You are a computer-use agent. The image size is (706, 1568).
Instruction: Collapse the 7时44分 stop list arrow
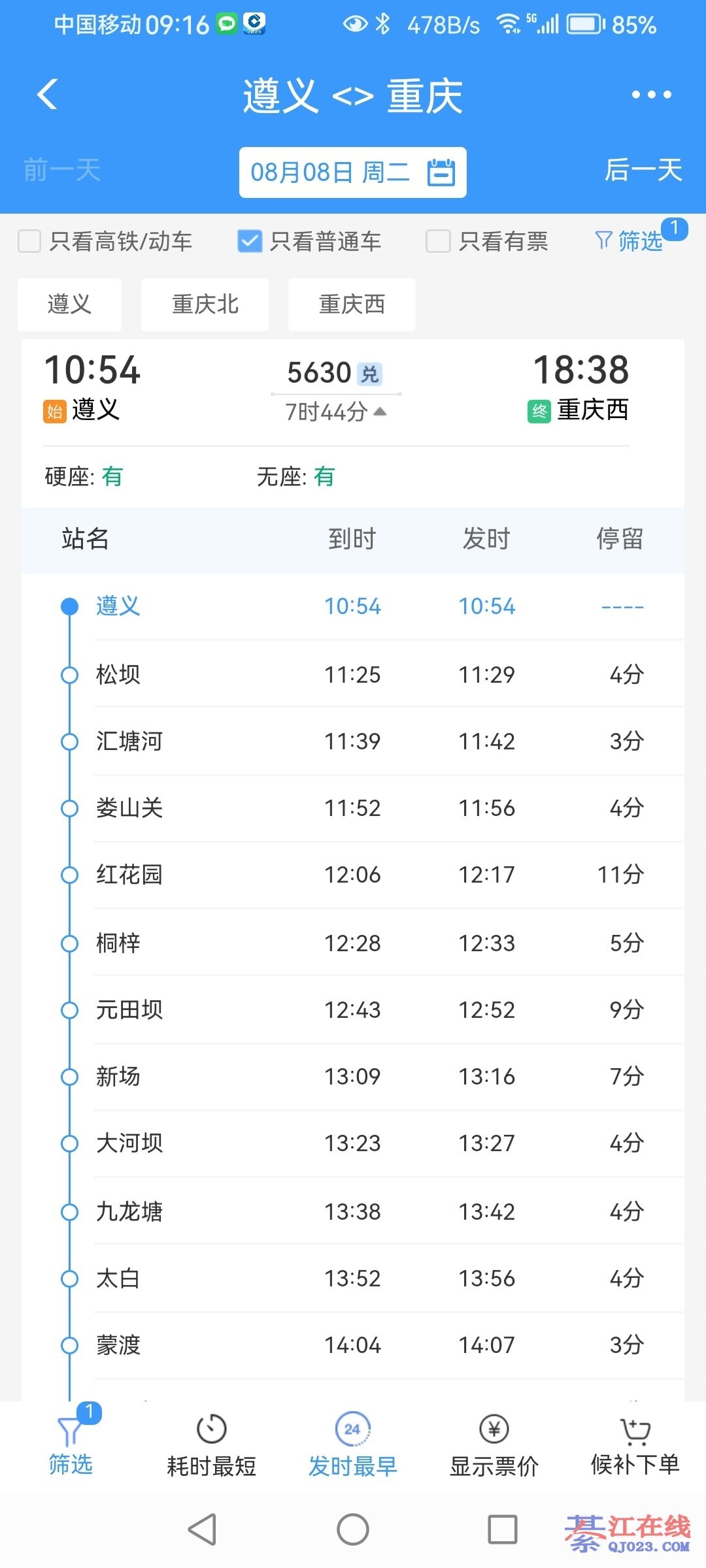click(x=380, y=412)
